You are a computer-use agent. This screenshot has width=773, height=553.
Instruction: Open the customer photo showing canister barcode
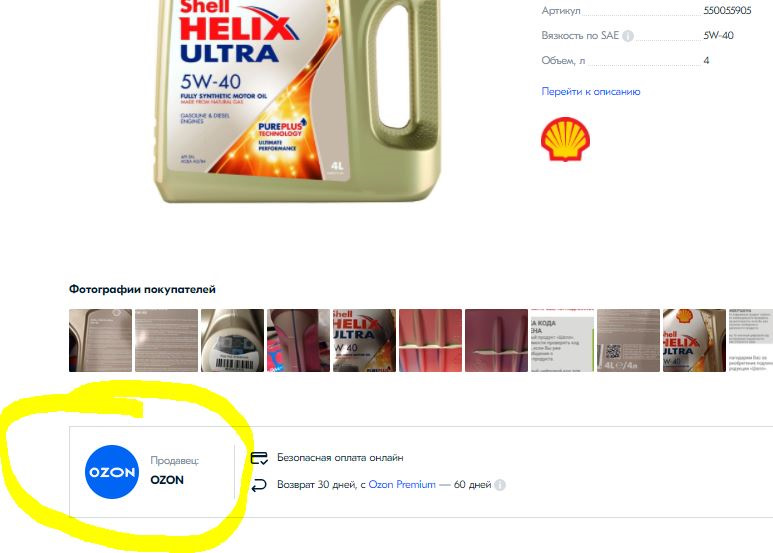click(x=233, y=341)
